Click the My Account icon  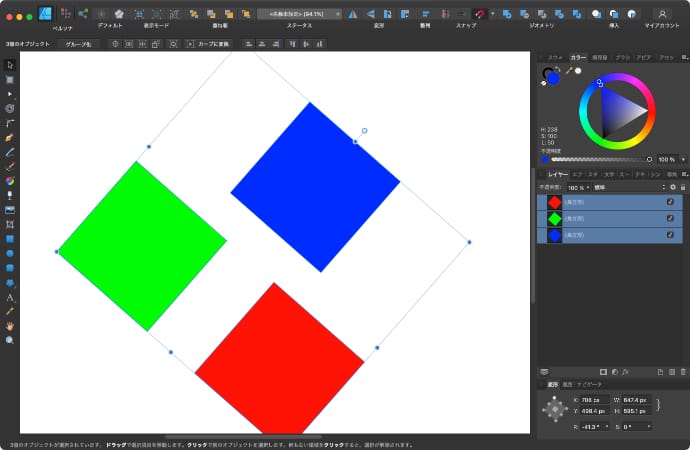coord(661,14)
